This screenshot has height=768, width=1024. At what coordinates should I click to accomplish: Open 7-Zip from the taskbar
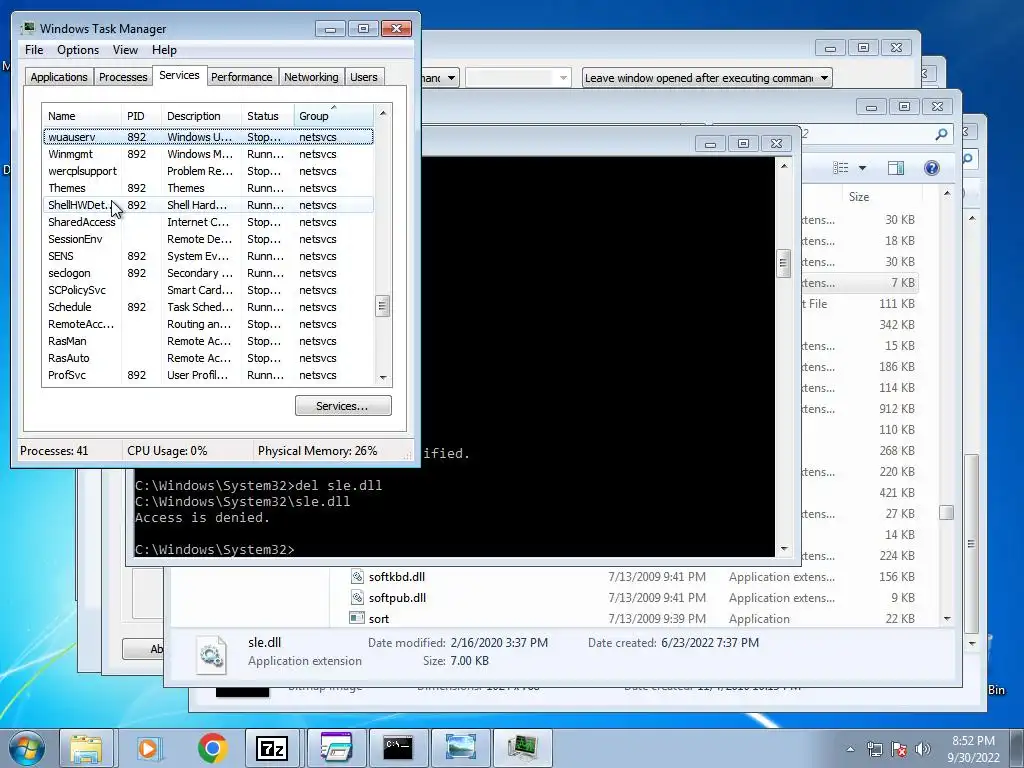(x=272, y=748)
